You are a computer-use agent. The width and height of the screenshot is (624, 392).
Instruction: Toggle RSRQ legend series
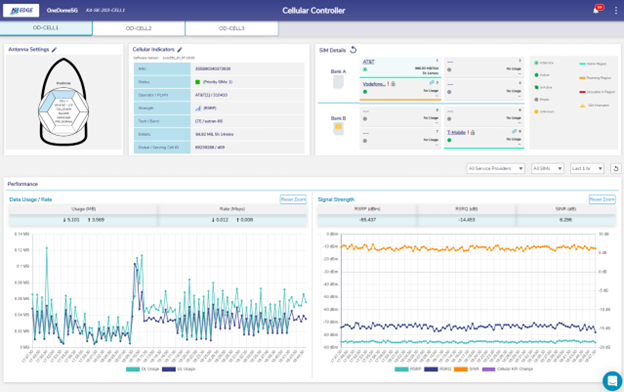pyautogui.click(x=438, y=369)
